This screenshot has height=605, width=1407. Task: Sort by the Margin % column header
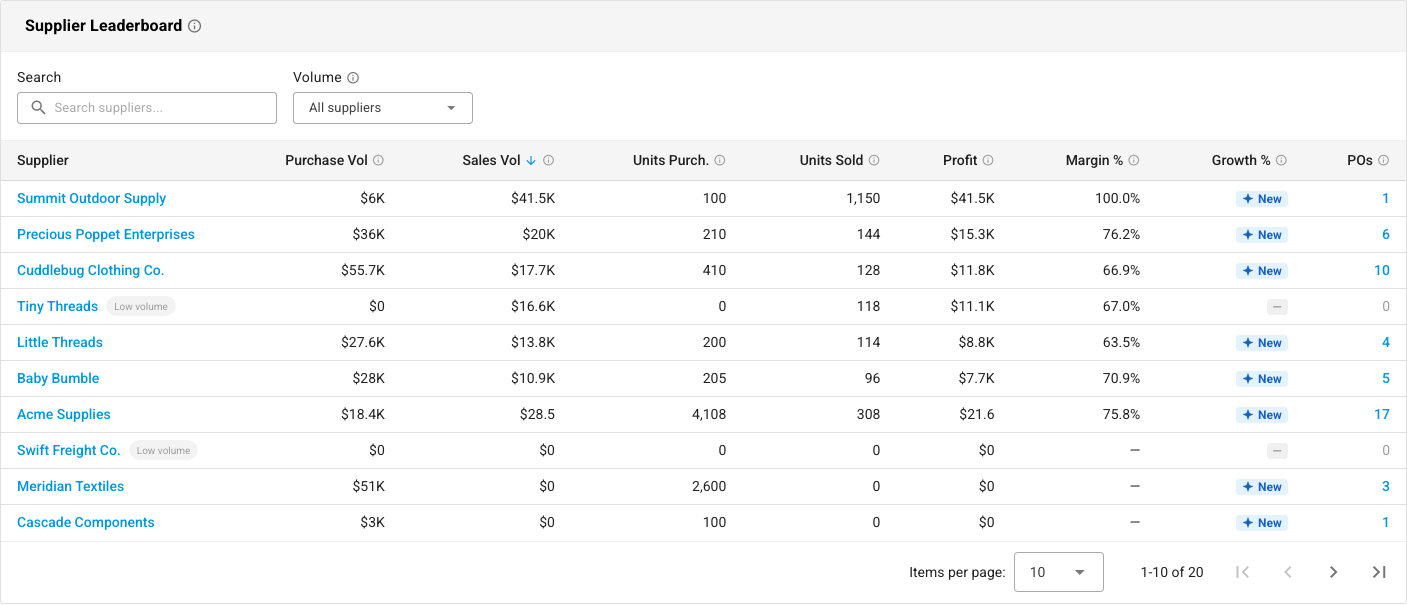click(1094, 160)
